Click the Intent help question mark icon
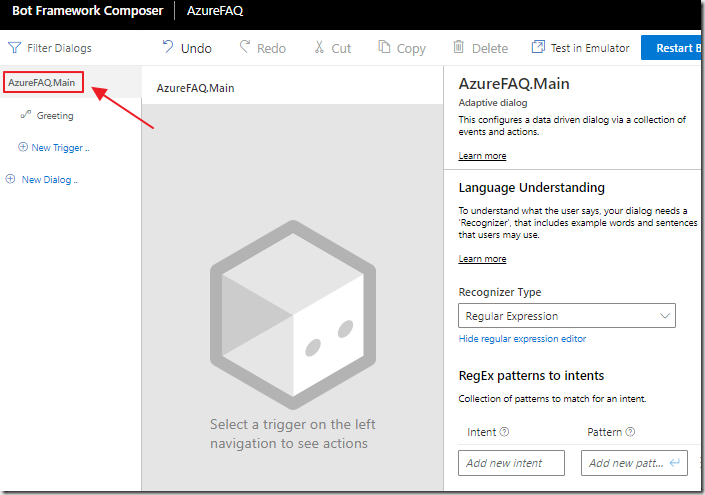 [504, 432]
